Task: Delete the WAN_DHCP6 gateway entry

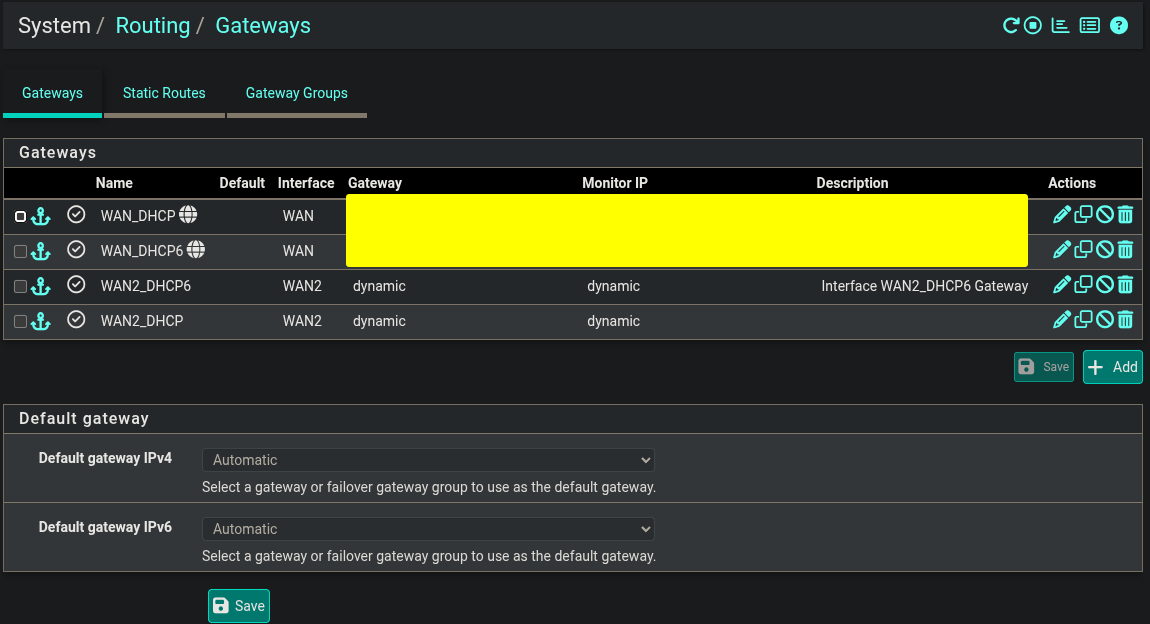Action: (1125, 250)
